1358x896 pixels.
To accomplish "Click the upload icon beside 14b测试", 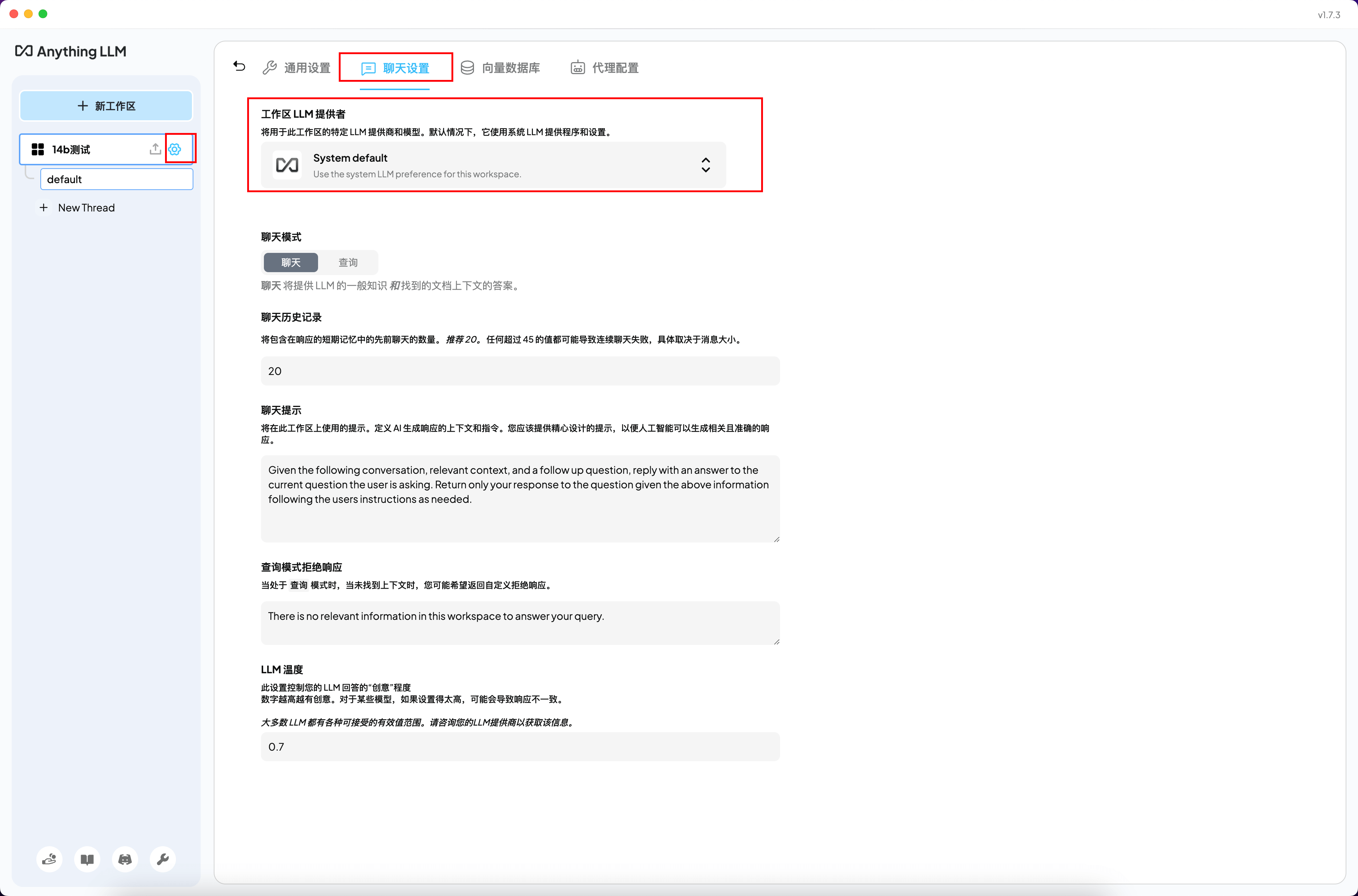I will [x=155, y=149].
